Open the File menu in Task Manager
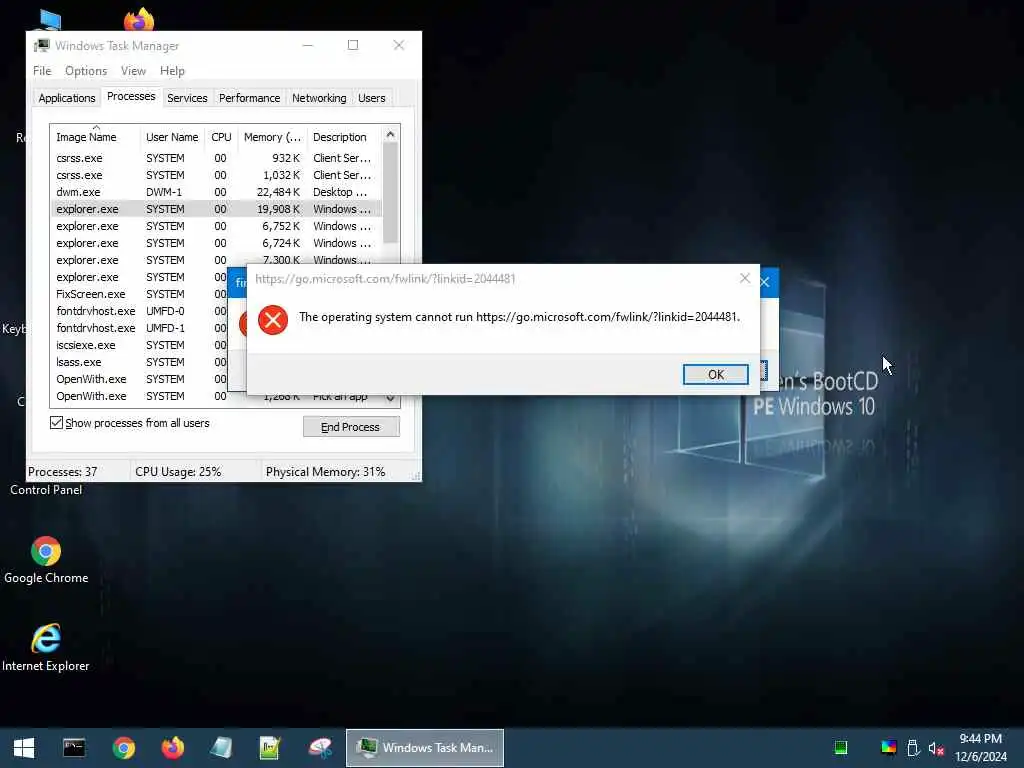 pos(42,71)
